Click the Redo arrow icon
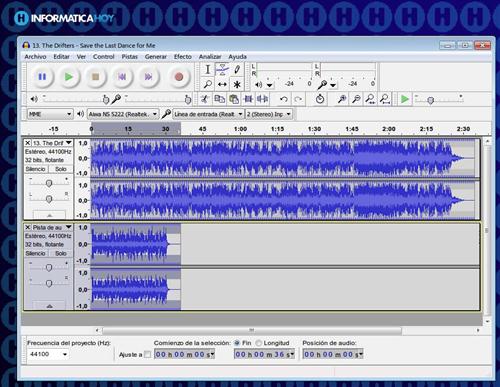Viewport: 500px width, 387px height. tap(298, 99)
